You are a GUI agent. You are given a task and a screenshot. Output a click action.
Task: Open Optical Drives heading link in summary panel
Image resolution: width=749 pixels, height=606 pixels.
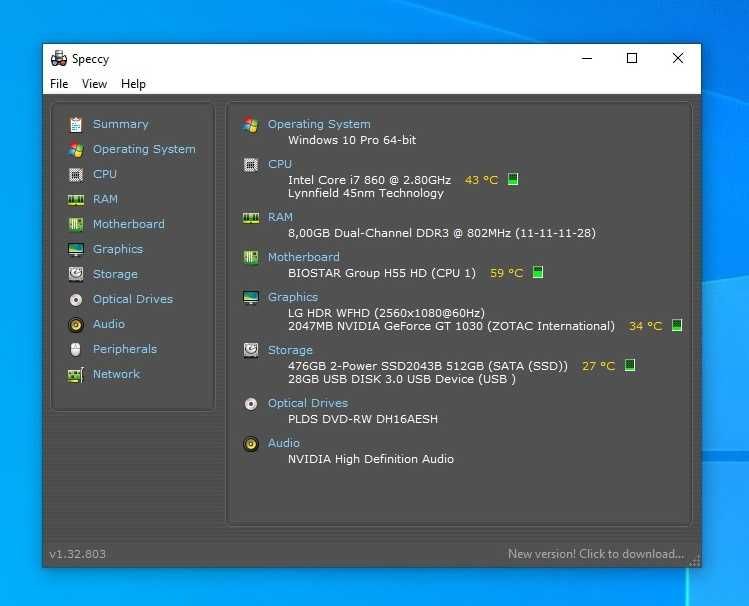pos(308,403)
